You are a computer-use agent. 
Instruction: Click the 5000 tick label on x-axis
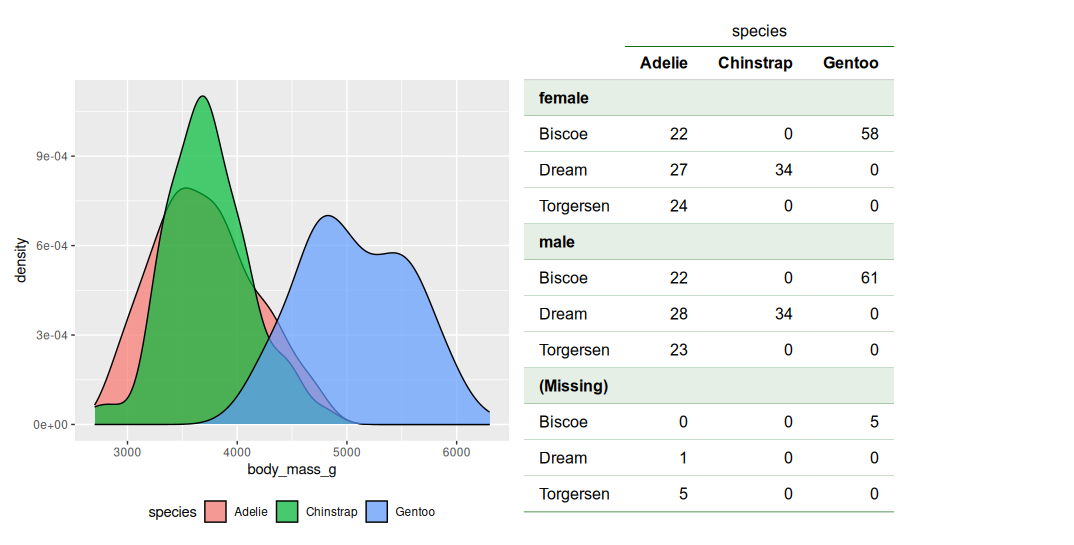346,451
